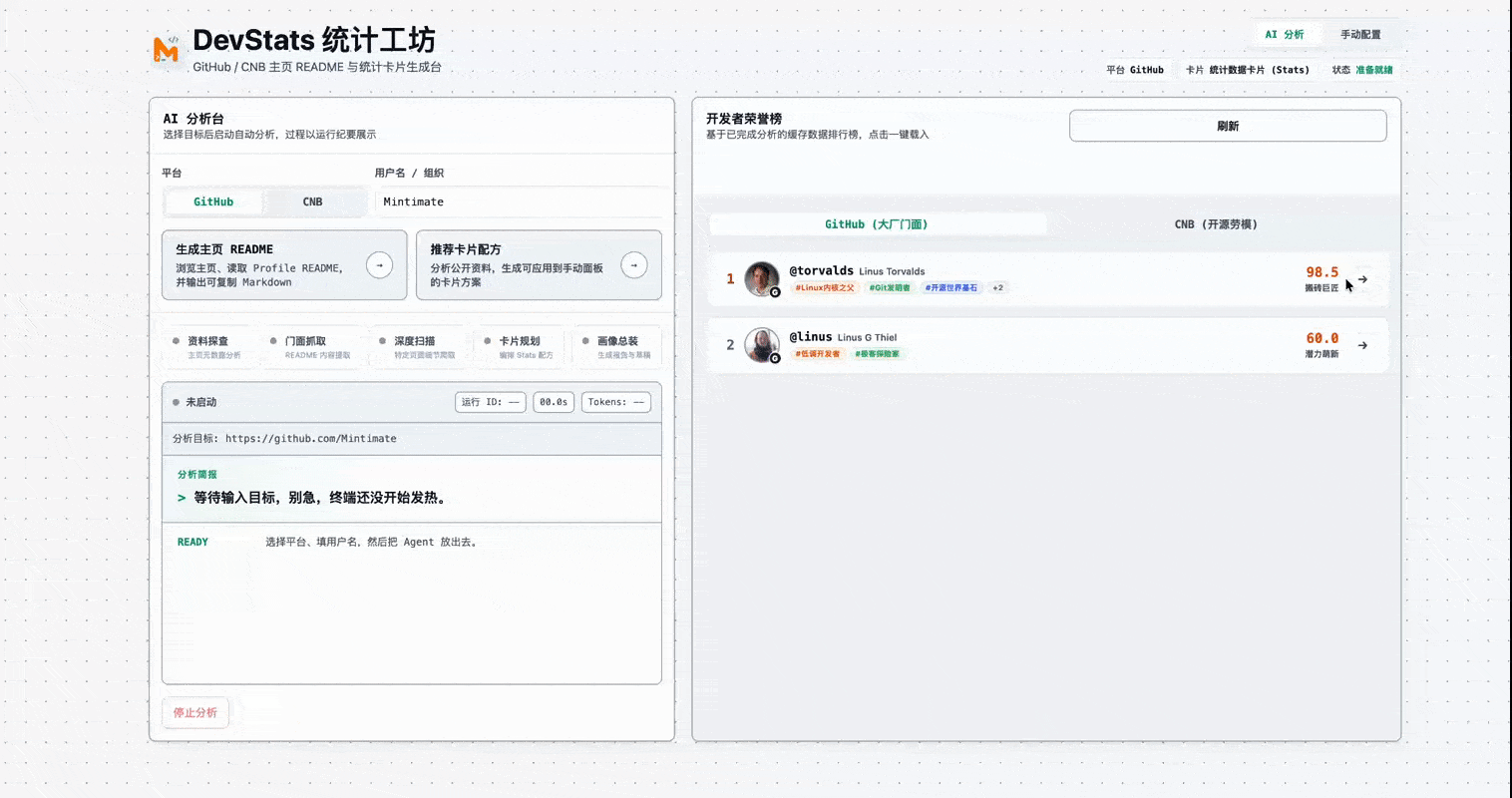This screenshot has width=1512, height=798.
Task: Switch to the 手动配置 mode tab
Action: coord(1360,34)
